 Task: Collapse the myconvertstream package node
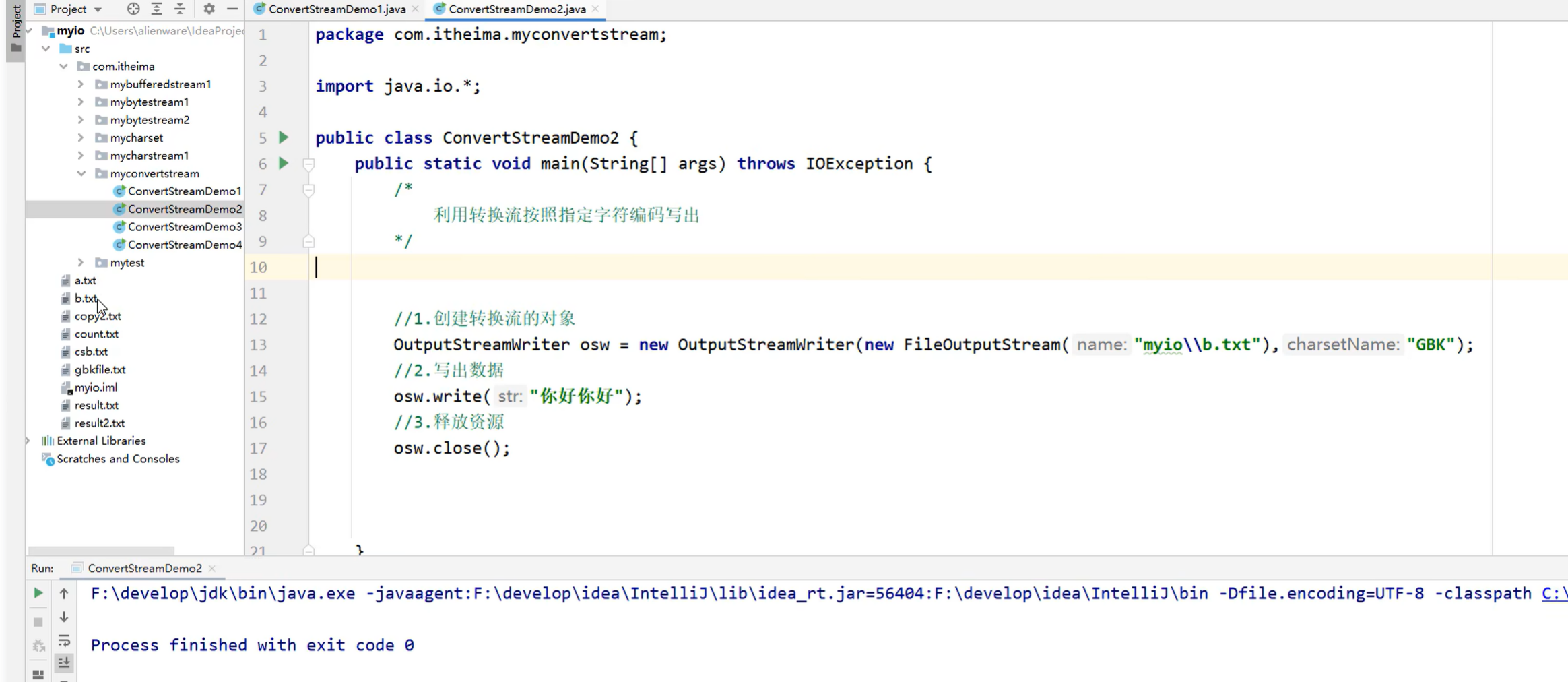(81, 173)
